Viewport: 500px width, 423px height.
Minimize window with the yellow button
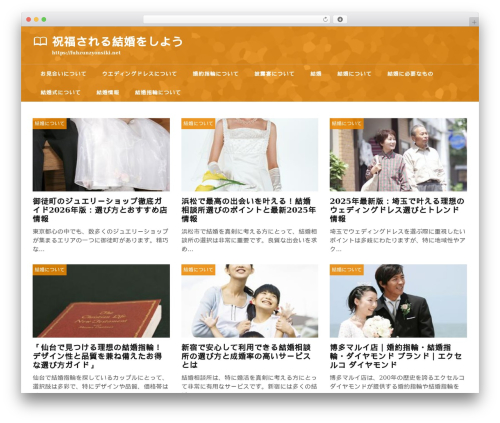(x=36, y=20)
